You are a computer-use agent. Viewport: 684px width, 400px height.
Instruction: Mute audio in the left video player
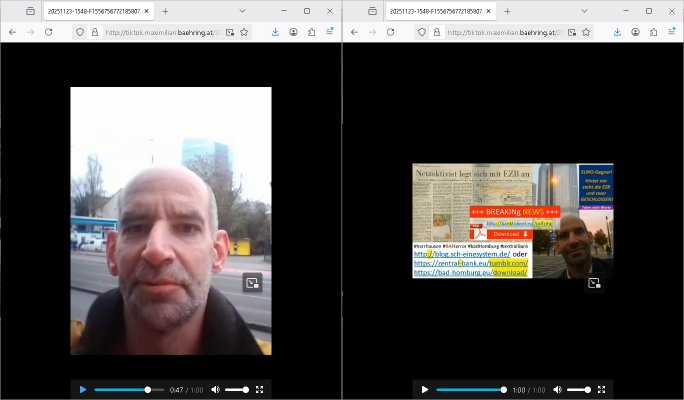[215, 389]
